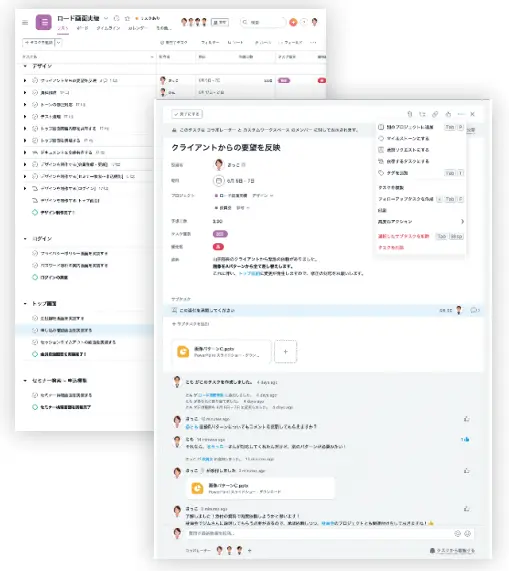Open the three-dot more actions icon in task pane
The height and width of the screenshot is (571, 509).
point(461,114)
